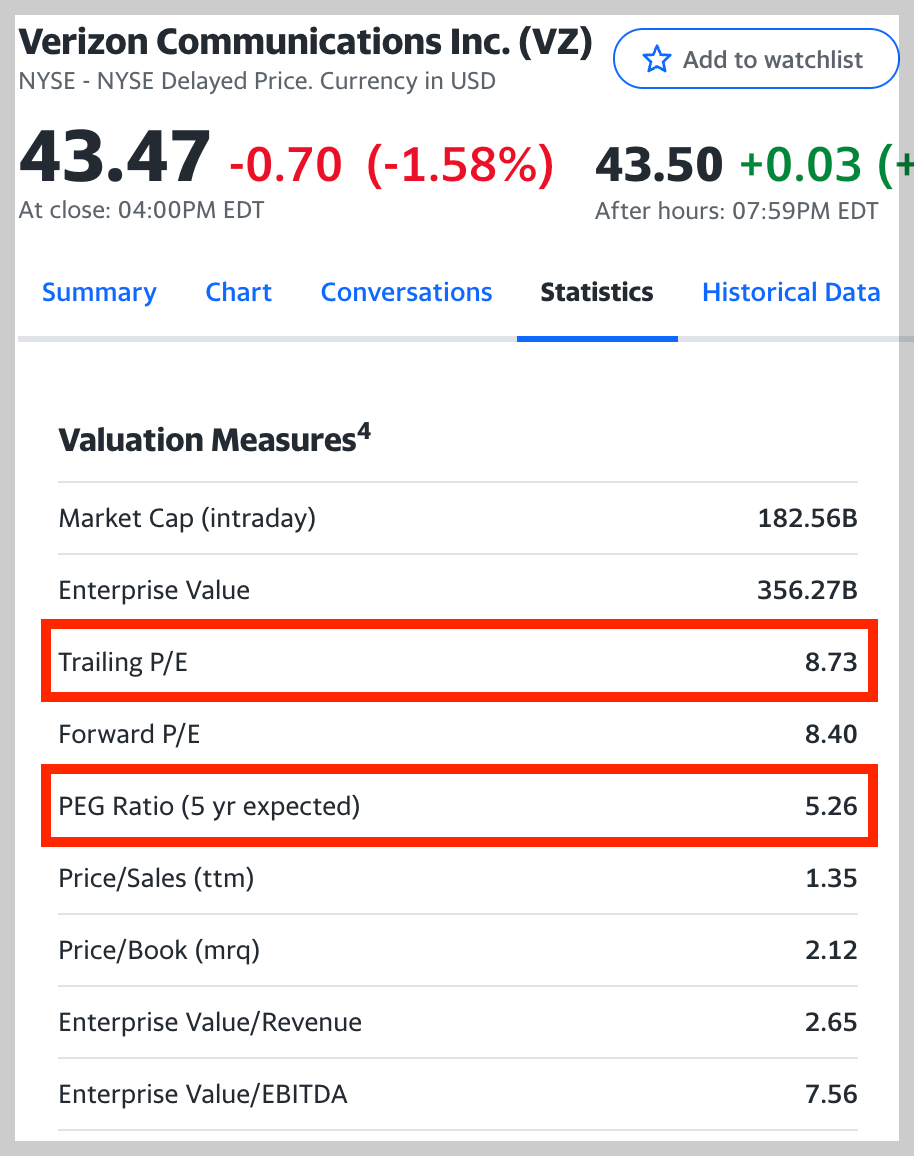Go to the Conversations tab

point(406,293)
